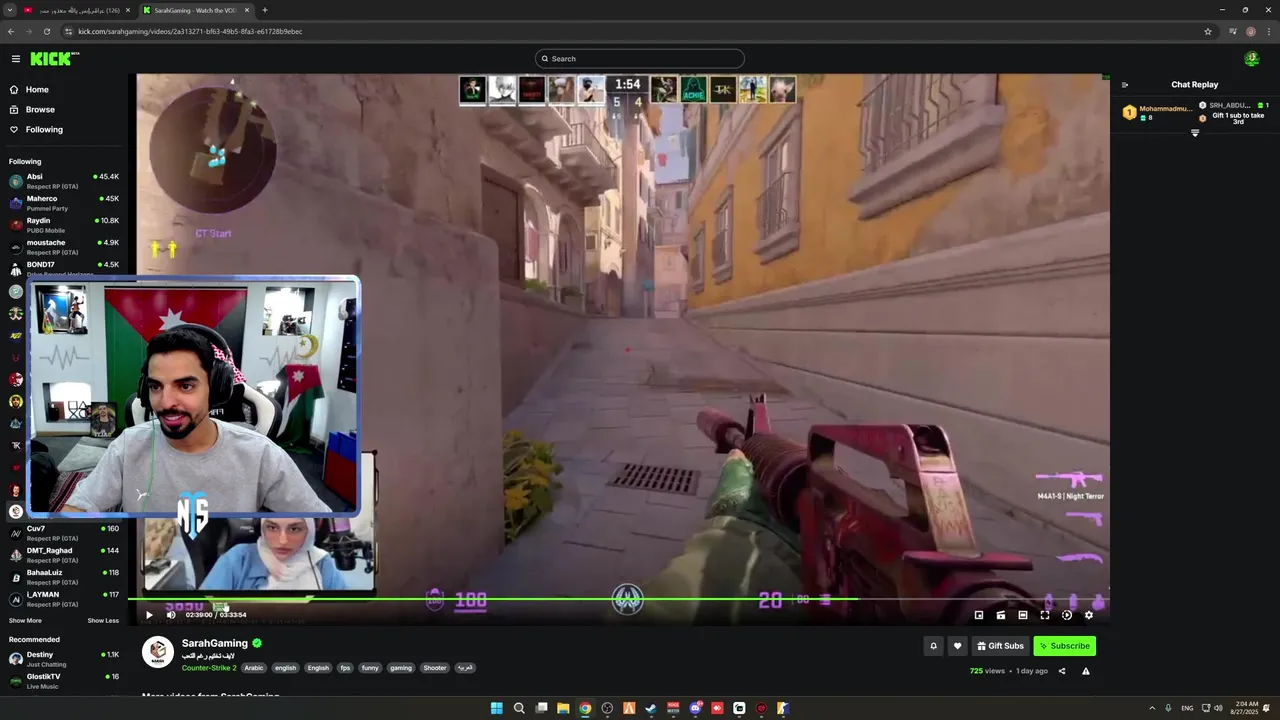Open the Home sidebar item

point(64,90)
